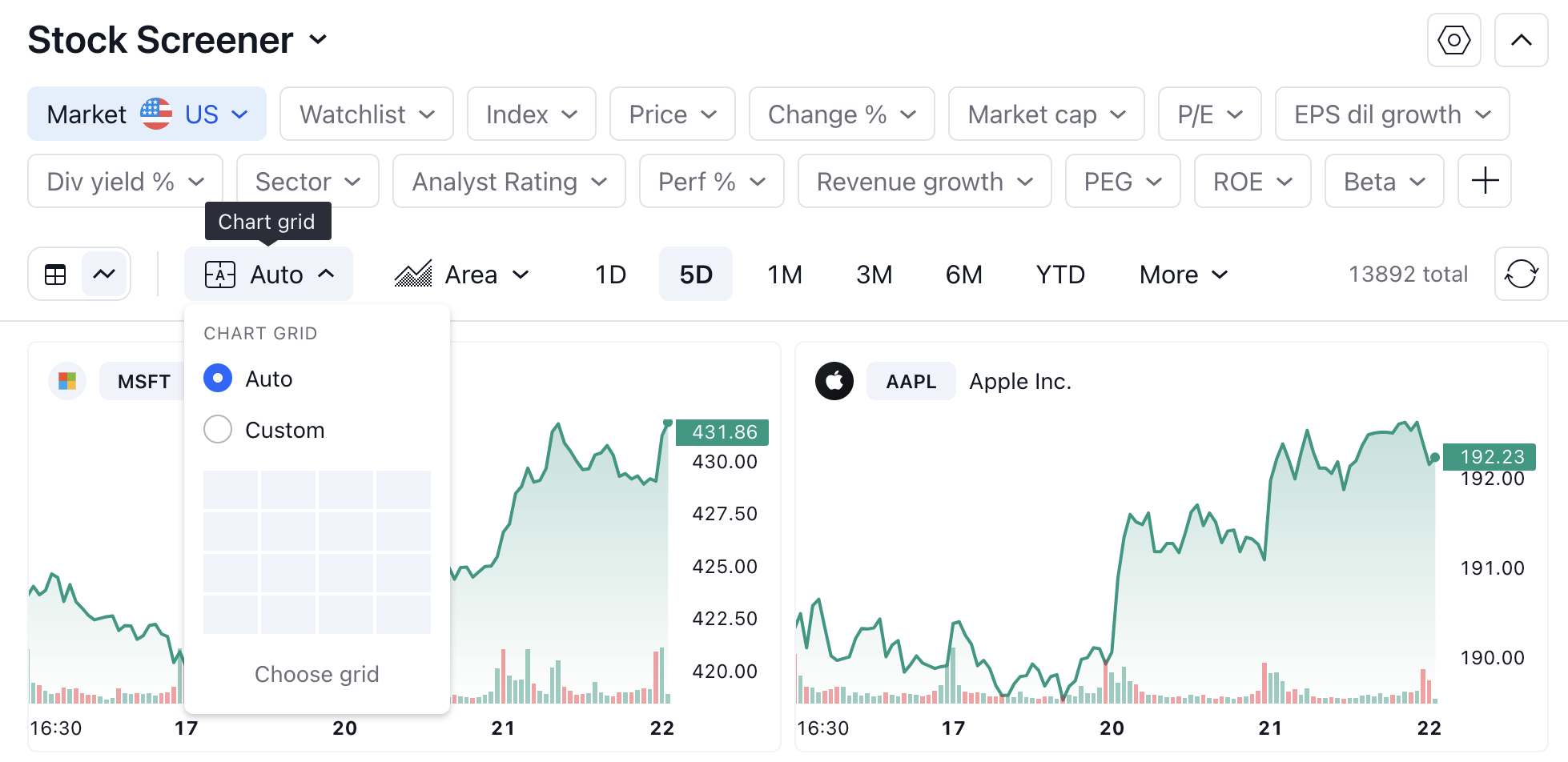Select the Auto chart grid radio
Viewport: 1568px width, 762px height.
click(218, 378)
